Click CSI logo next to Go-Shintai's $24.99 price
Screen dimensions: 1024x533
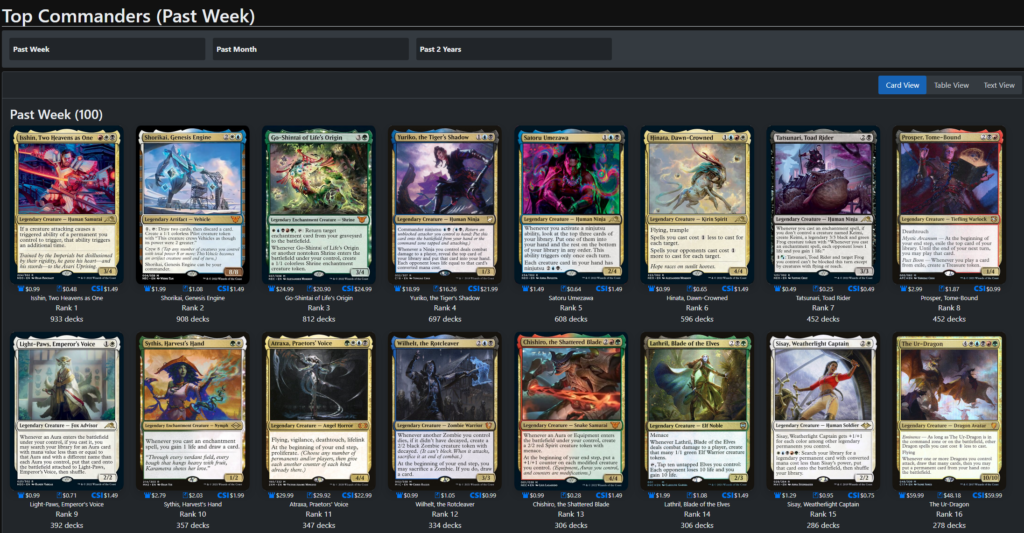[347, 289]
